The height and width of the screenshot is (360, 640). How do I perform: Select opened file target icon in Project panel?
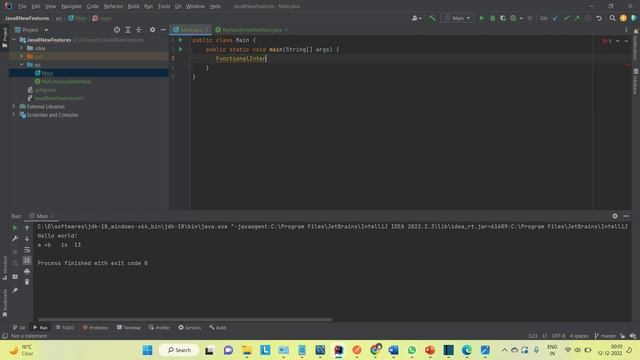(117, 30)
